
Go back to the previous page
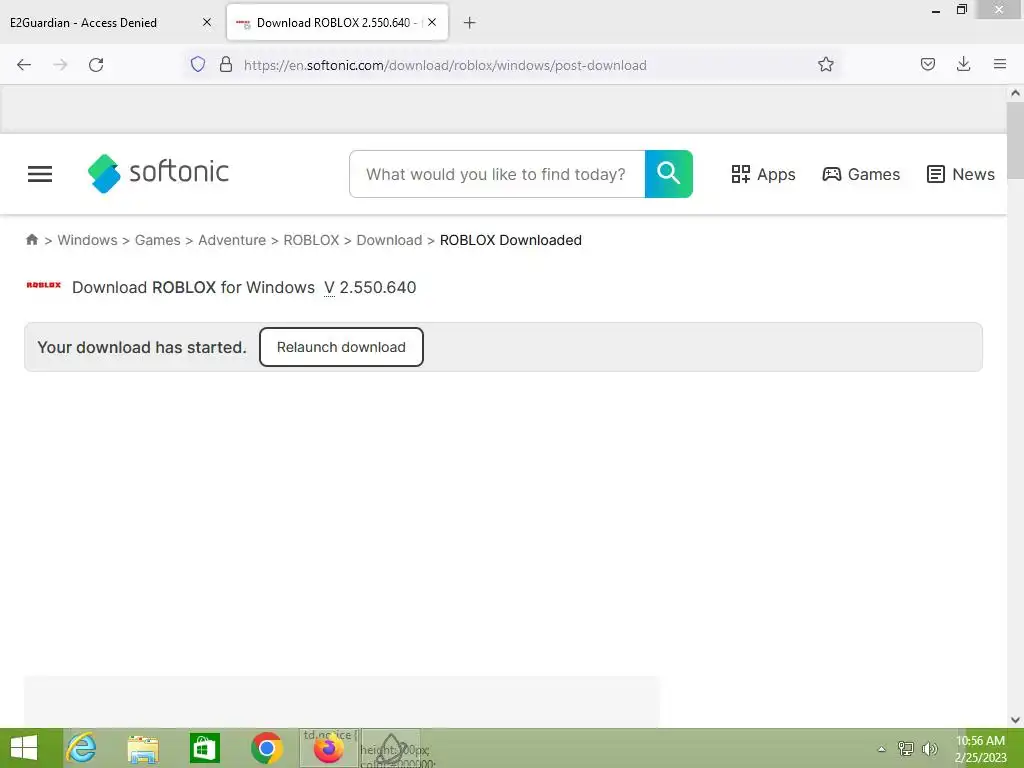[x=24, y=65]
